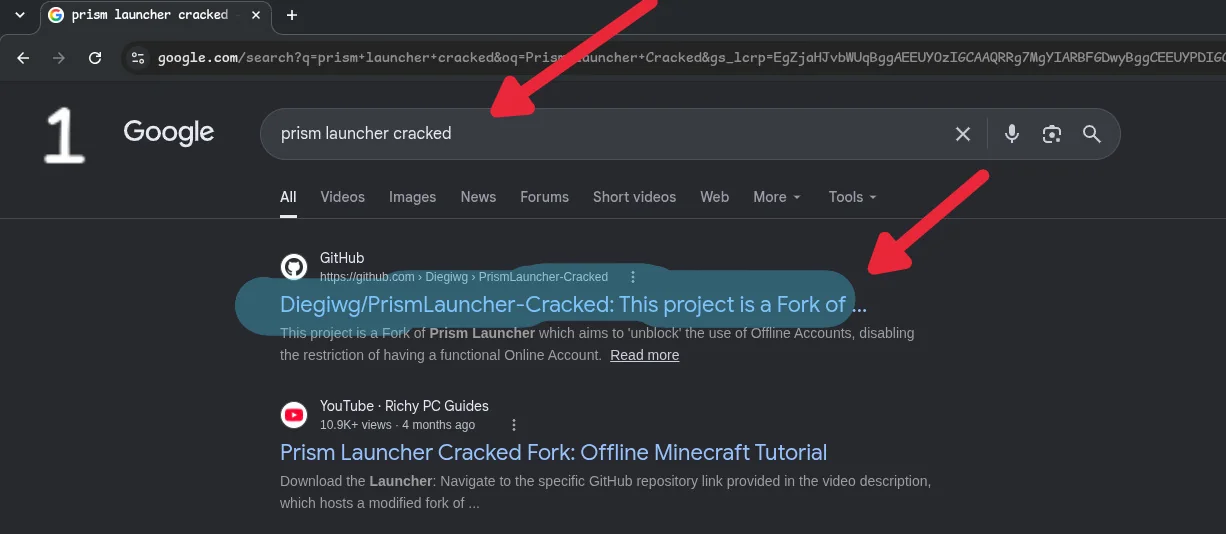Screen dimensions: 1226x534
Task: Open a new browser tab
Action: [292, 15]
